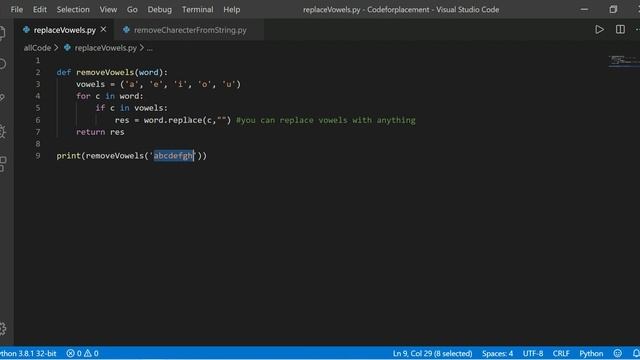Click the Python file icon on removeCharecterFromString tab

[x=127, y=30]
